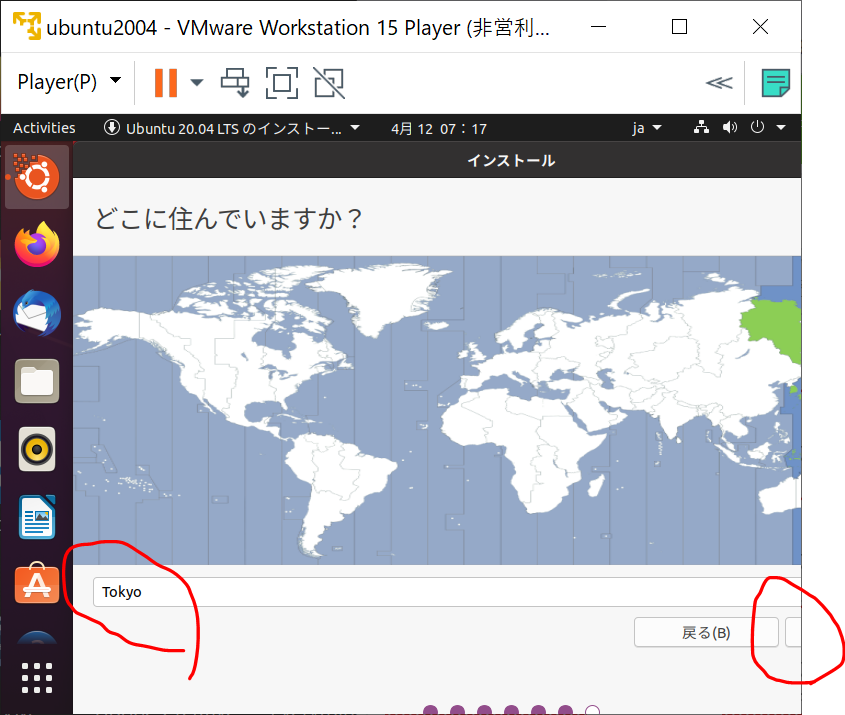Launch Rhythmbox from the dock
Screen dimensions: 845x715
point(37,449)
